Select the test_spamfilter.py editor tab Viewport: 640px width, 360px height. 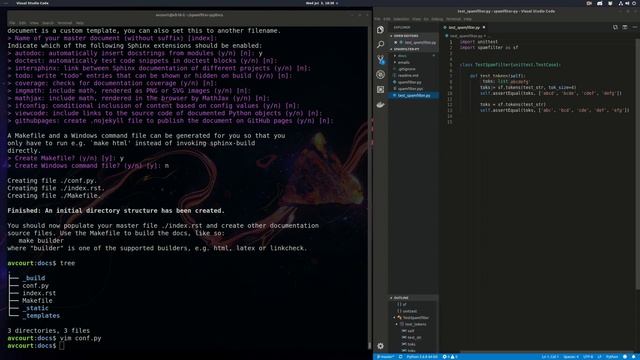[464, 27]
